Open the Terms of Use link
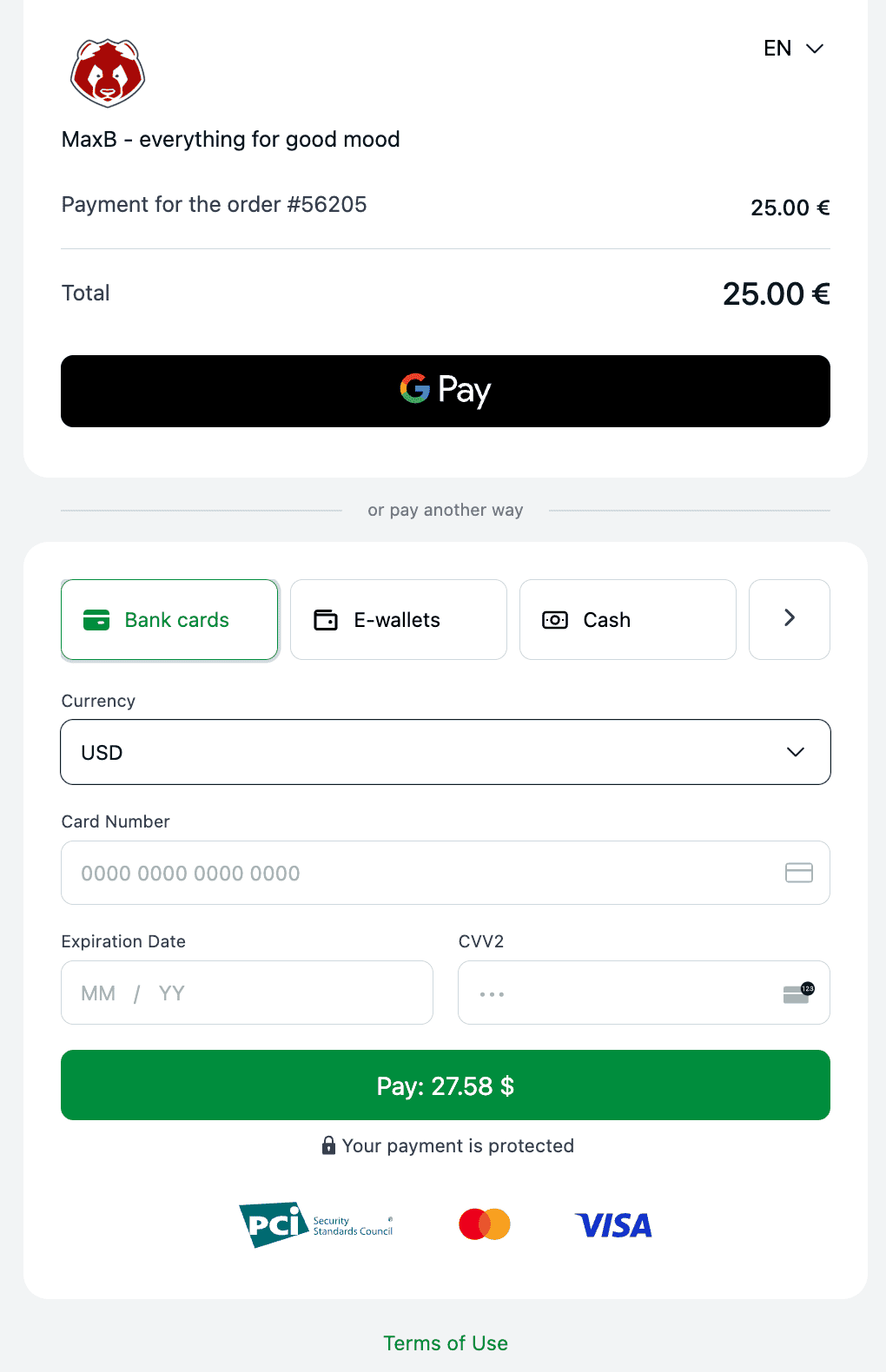This screenshot has height=1372, width=886. [x=445, y=1342]
